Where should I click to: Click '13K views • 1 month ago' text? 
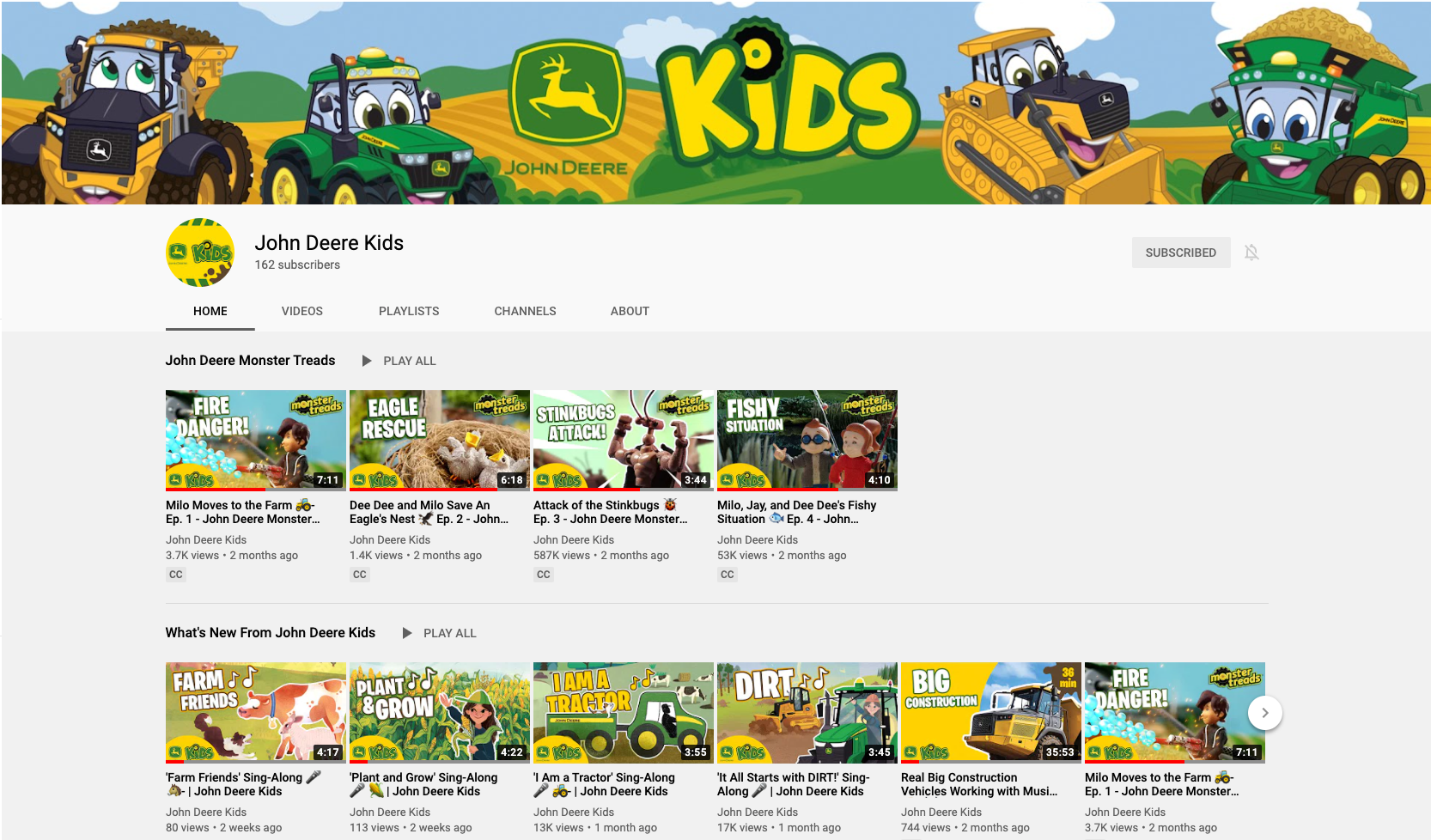pos(595,828)
